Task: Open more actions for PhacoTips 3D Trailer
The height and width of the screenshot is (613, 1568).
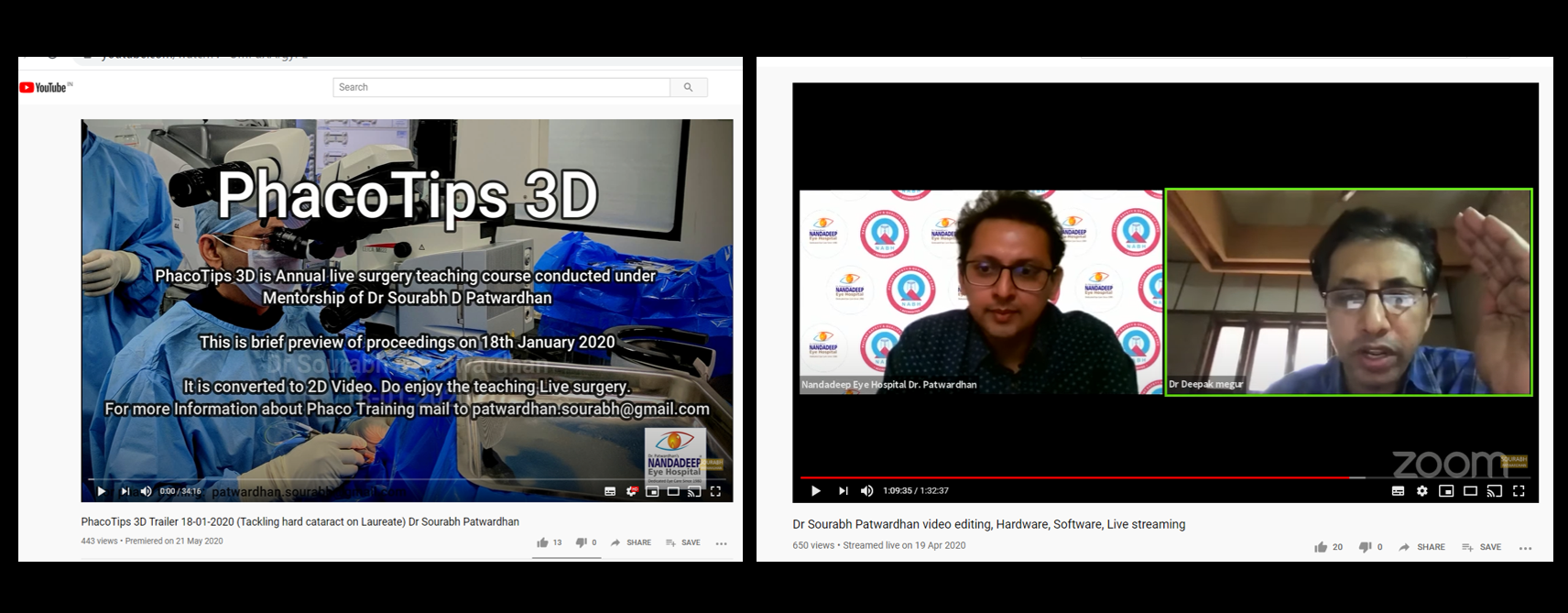Action: pyautogui.click(x=721, y=542)
